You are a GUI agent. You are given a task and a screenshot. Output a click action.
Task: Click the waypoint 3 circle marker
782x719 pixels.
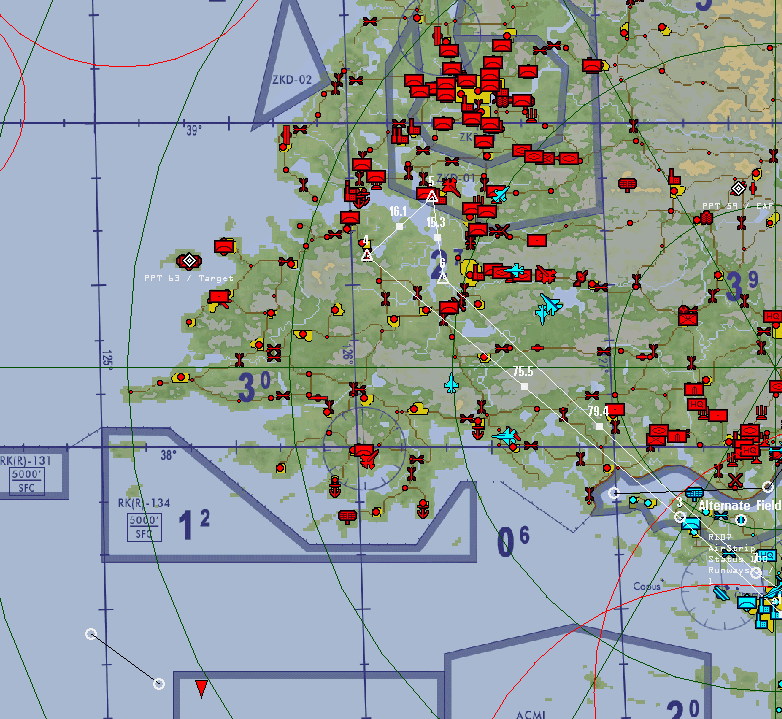tap(680, 517)
